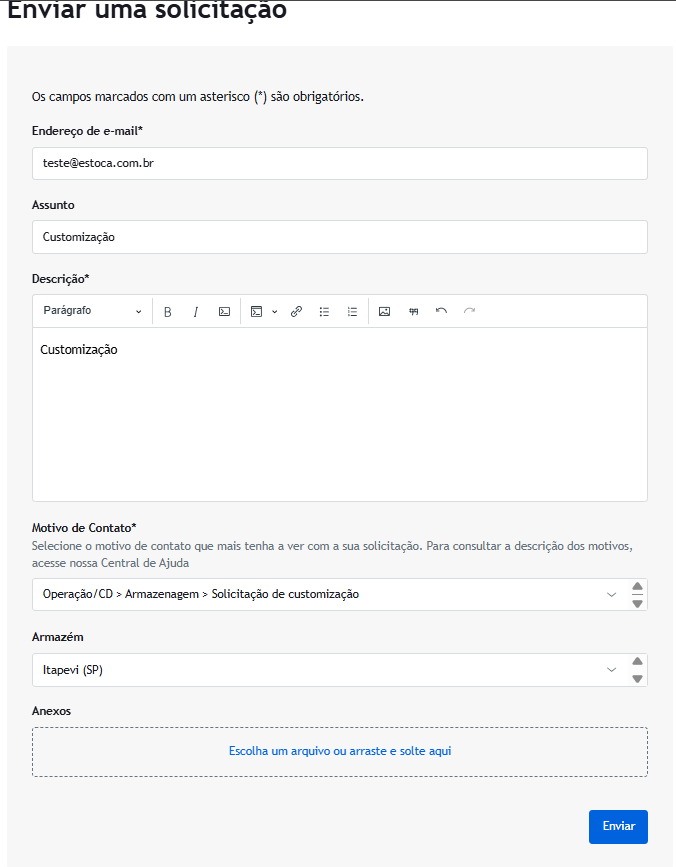Insert an image into description

click(384, 312)
